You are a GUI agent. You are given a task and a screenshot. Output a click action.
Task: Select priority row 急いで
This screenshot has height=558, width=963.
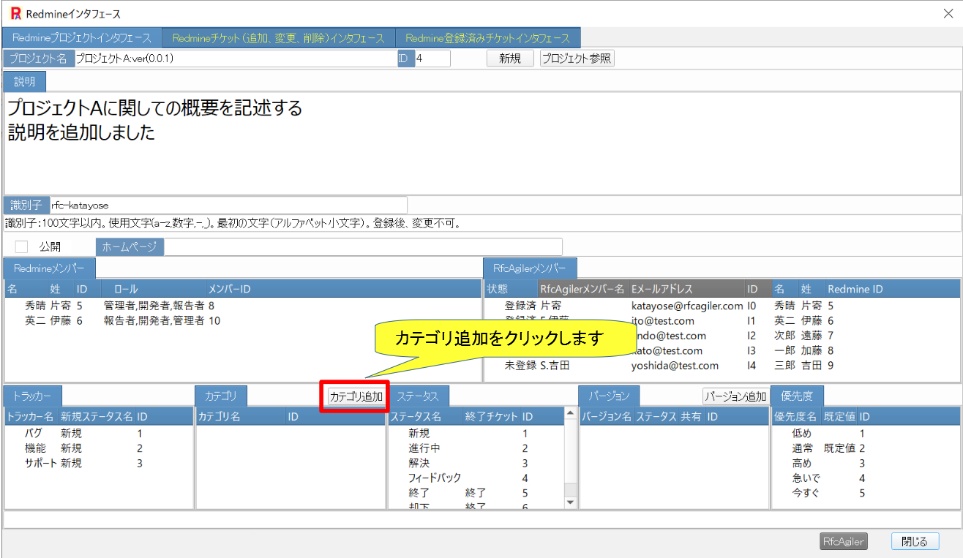tap(865, 478)
